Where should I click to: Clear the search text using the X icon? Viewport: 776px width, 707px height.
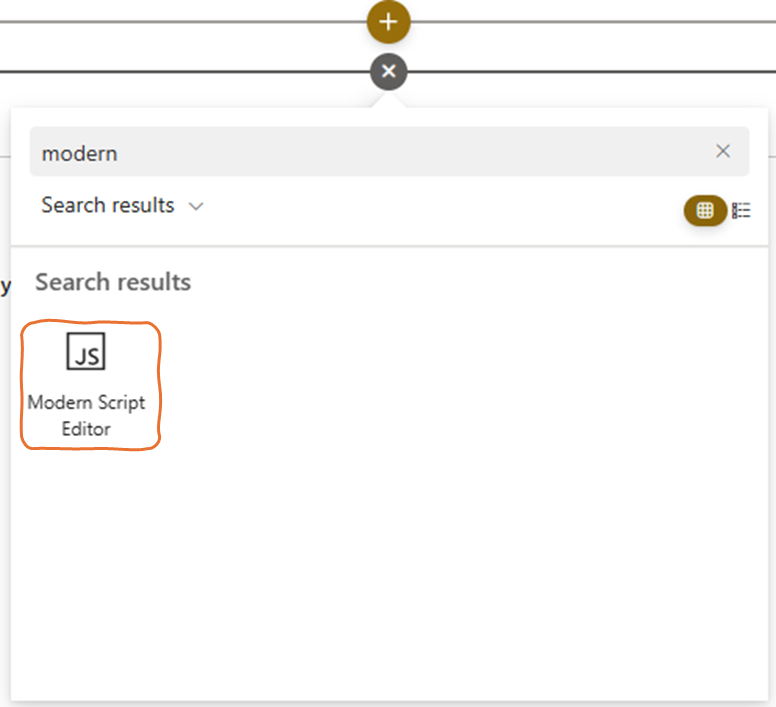tap(723, 152)
